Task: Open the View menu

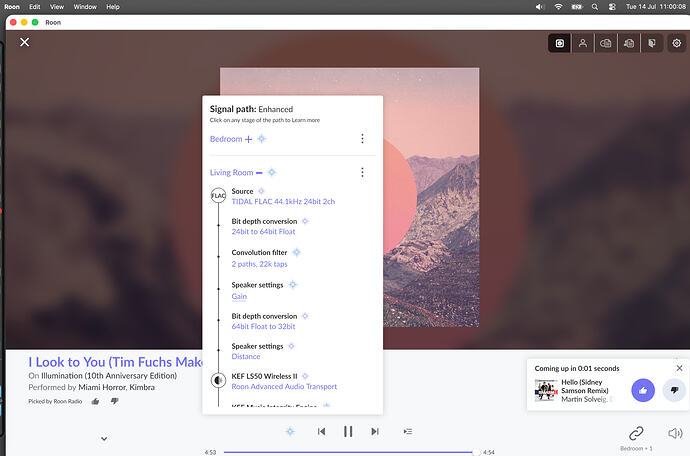Action: point(57,7)
